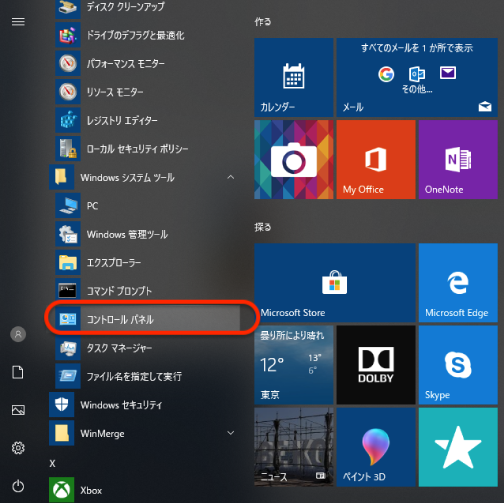Open the カレンダー tile
Screen dimensions: 504x503
tap(294, 77)
